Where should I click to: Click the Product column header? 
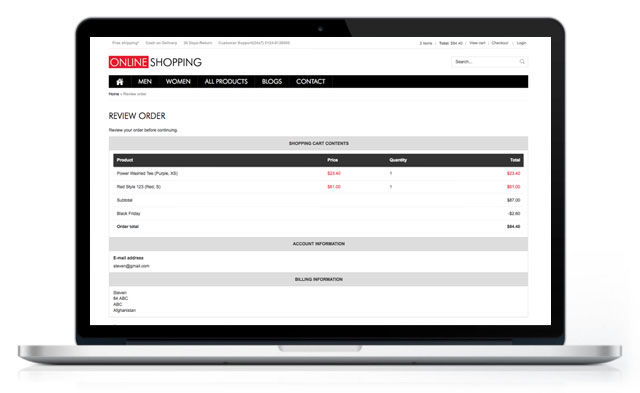coord(125,160)
